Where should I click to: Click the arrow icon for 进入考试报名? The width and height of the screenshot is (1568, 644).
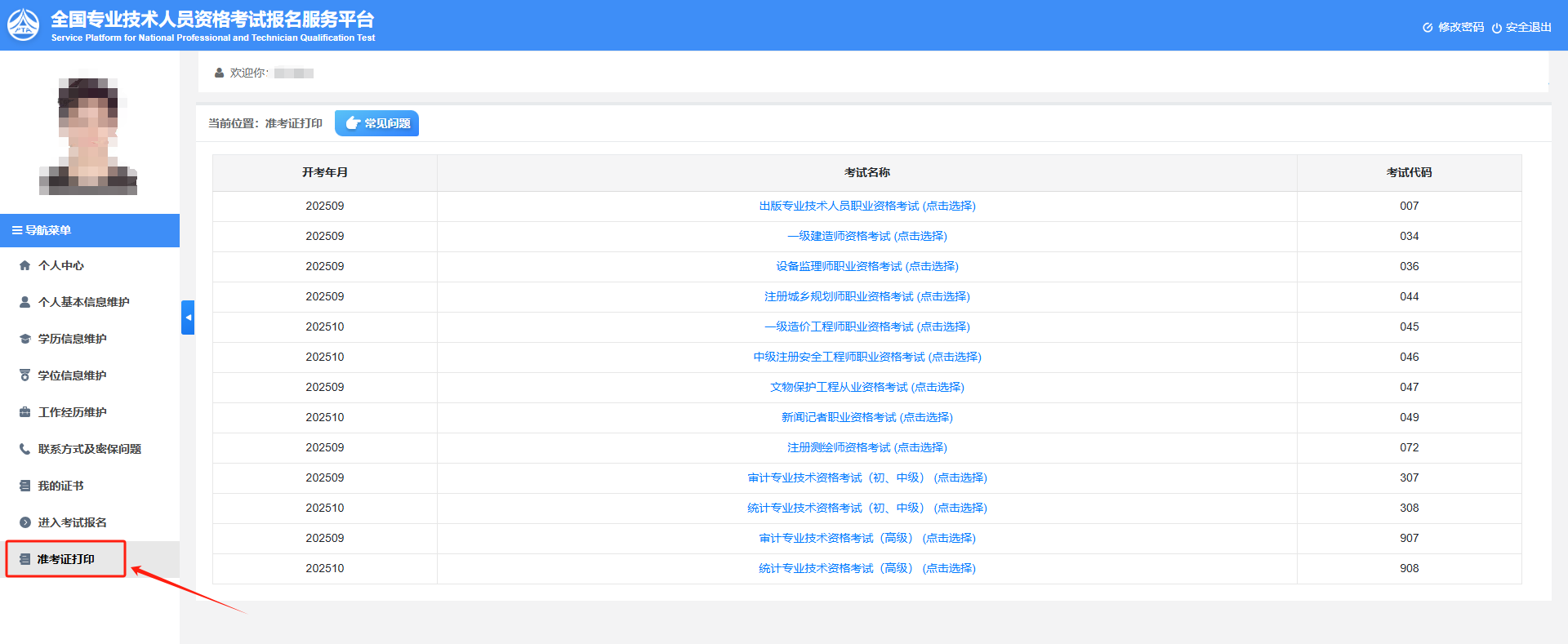(x=24, y=522)
